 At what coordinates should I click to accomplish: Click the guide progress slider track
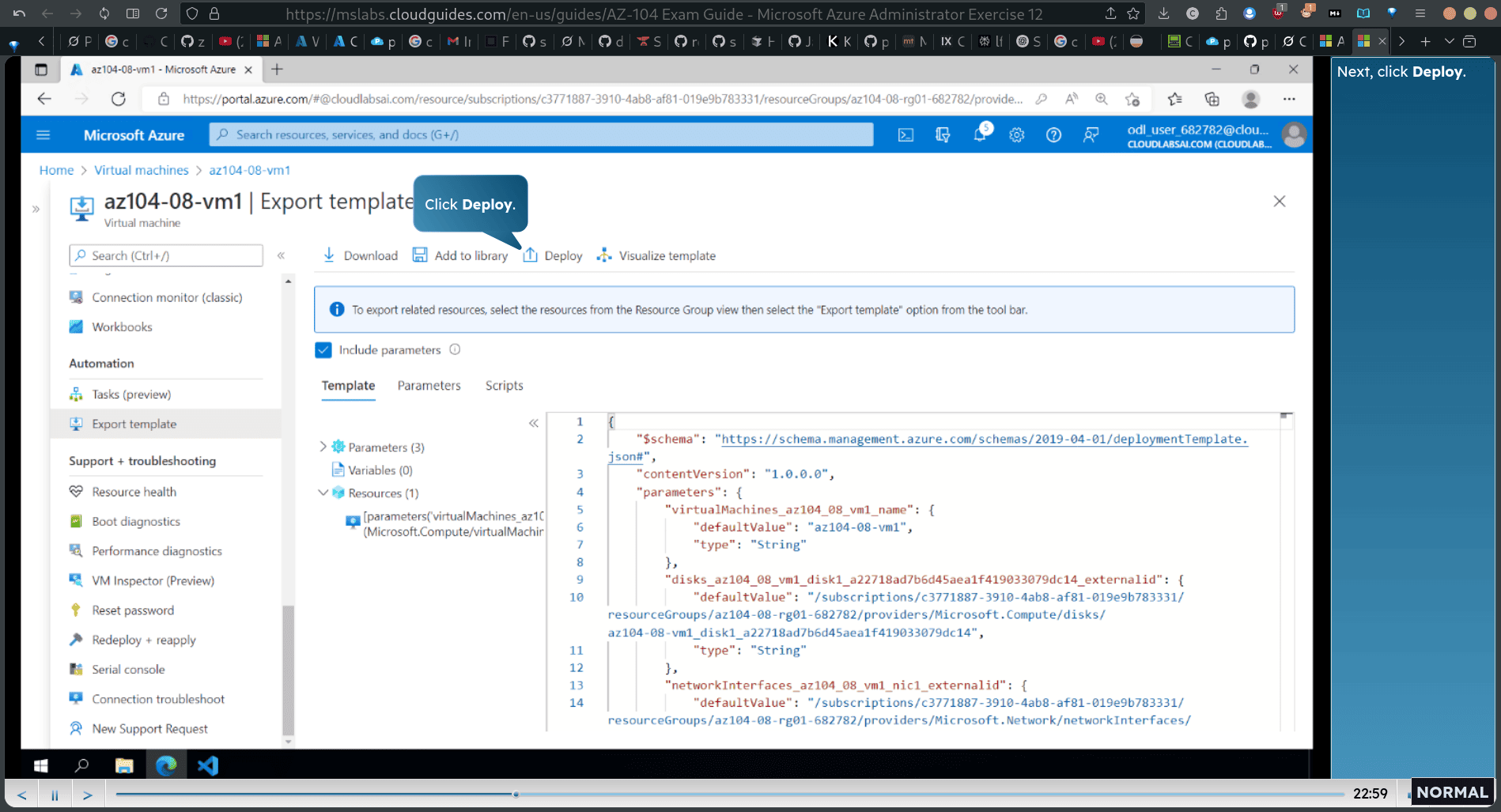tap(730, 794)
